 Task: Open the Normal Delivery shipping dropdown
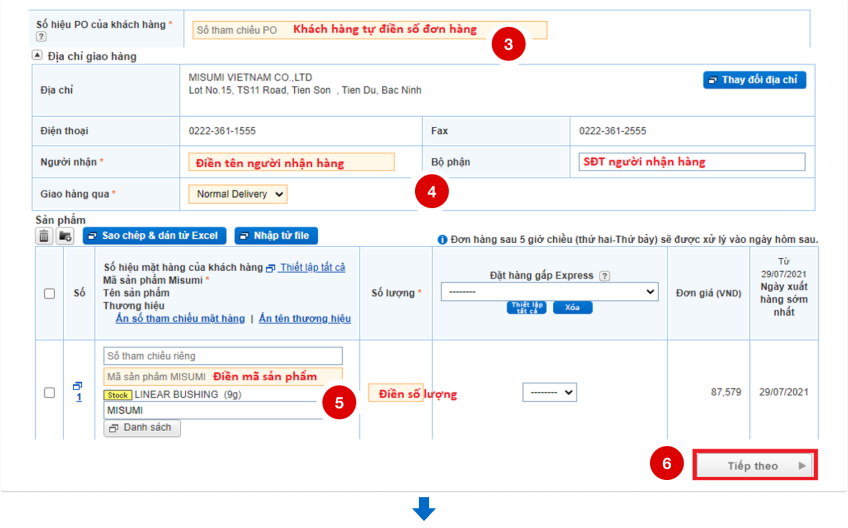[237, 194]
